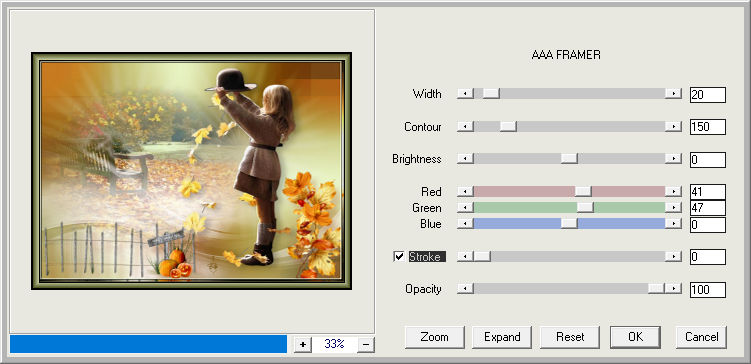The width and height of the screenshot is (751, 364).
Task: Reset the framer settings
Action: coord(570,337)
